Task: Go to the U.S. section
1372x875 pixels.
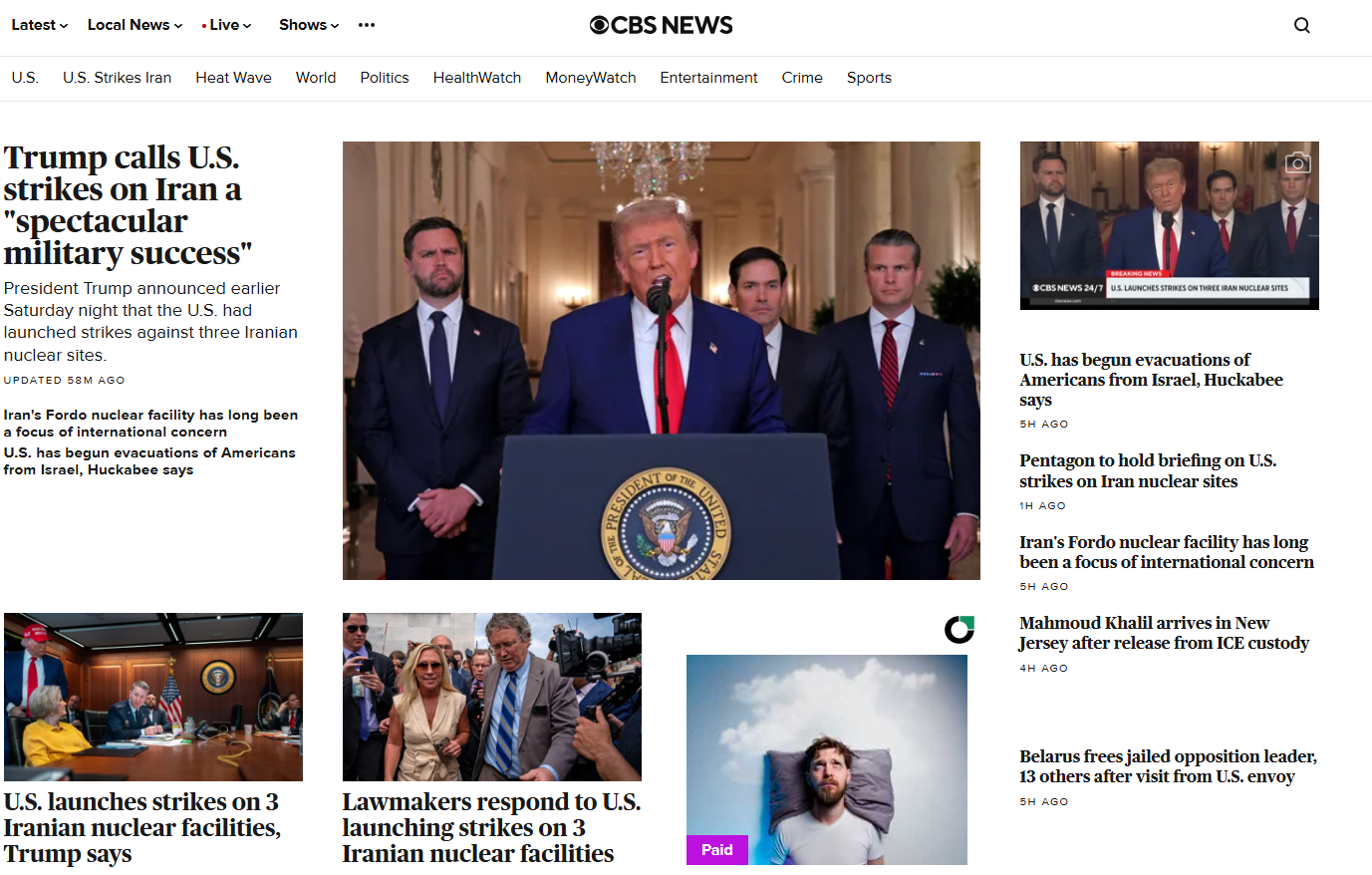Action: click(25, 78)
